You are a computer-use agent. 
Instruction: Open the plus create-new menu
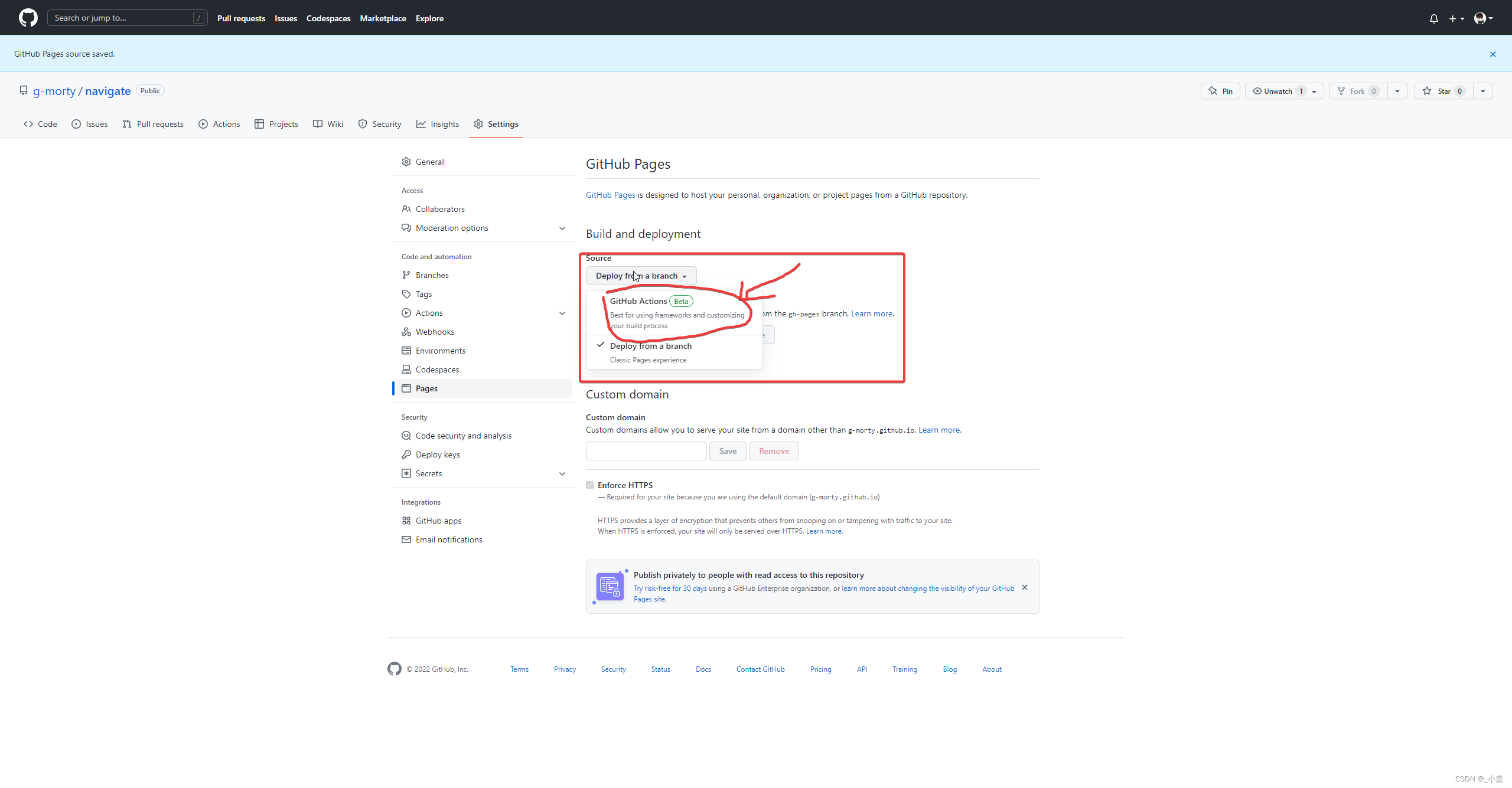coord(1456,18)
